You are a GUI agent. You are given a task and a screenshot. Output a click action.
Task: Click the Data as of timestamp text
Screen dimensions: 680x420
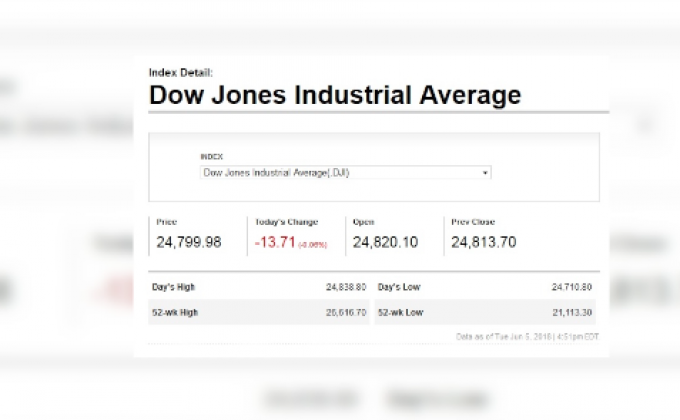[x=527, y=336]
